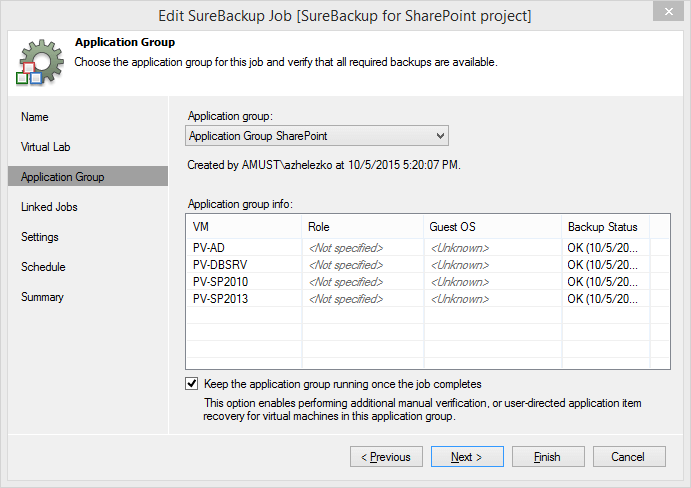
Task: Show the Summary step
Action: click(42, 297)
